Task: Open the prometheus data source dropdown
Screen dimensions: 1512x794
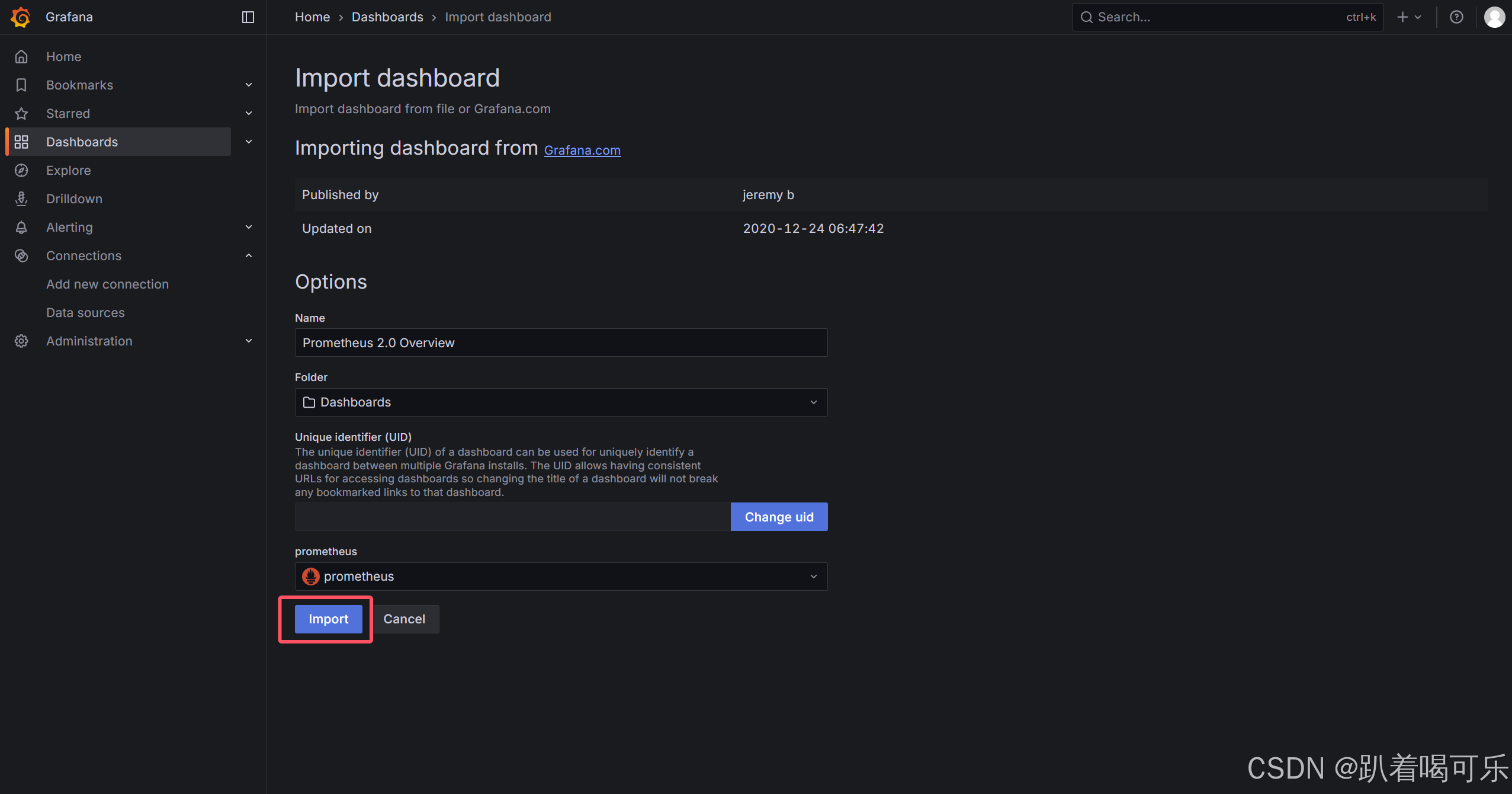Action: pos(561,577)
